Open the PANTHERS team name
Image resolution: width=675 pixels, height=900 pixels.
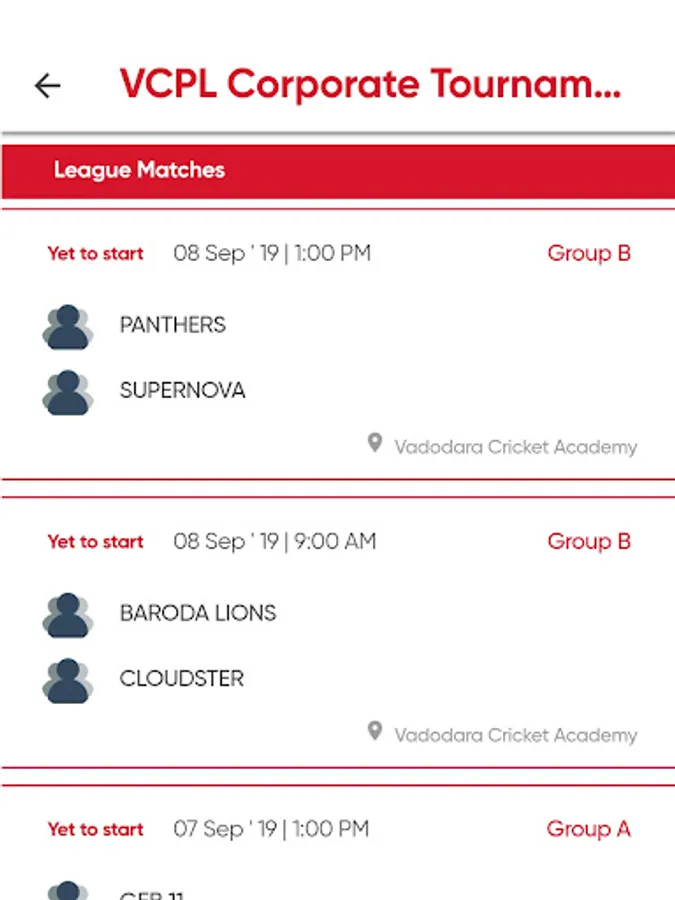tap(173, 325)
